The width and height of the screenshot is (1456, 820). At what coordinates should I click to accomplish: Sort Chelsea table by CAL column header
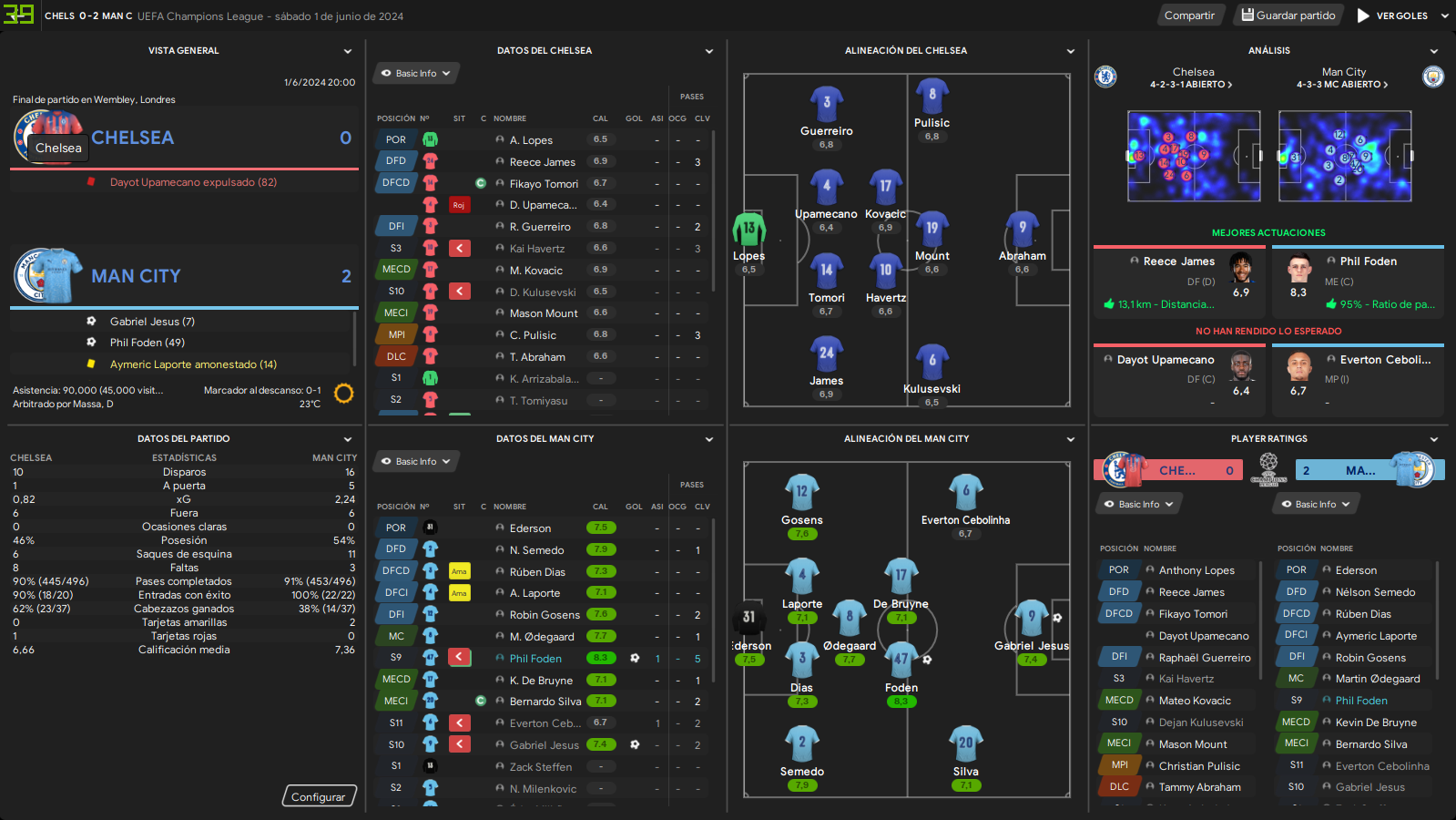click(x=600, y=118)
